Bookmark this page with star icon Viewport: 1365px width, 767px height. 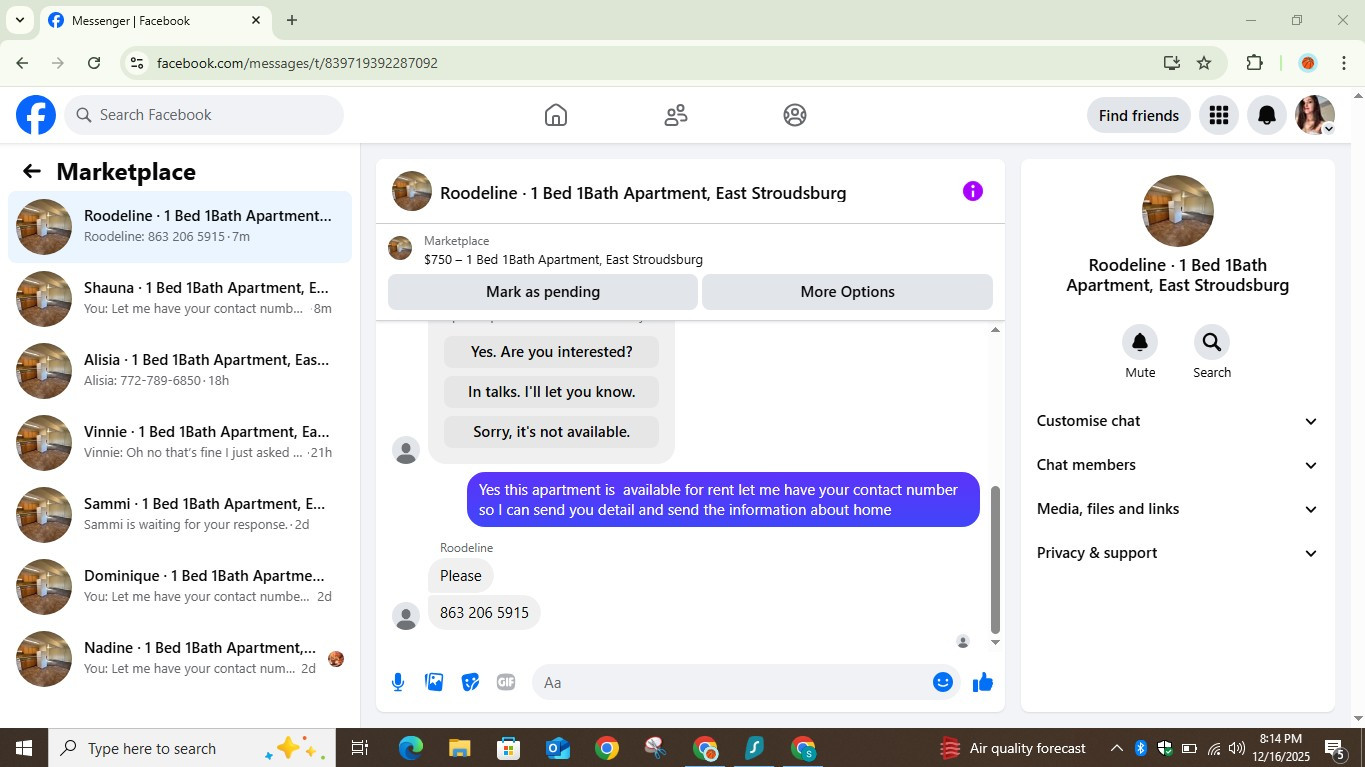click(x=1204, y=63)
